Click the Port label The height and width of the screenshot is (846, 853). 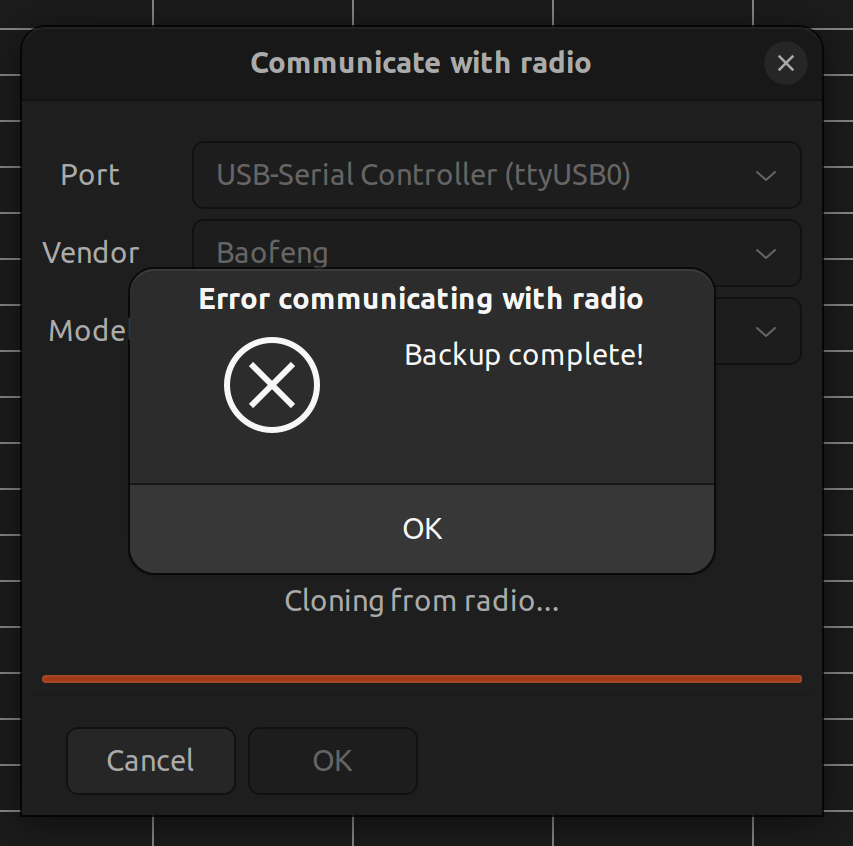90,175
